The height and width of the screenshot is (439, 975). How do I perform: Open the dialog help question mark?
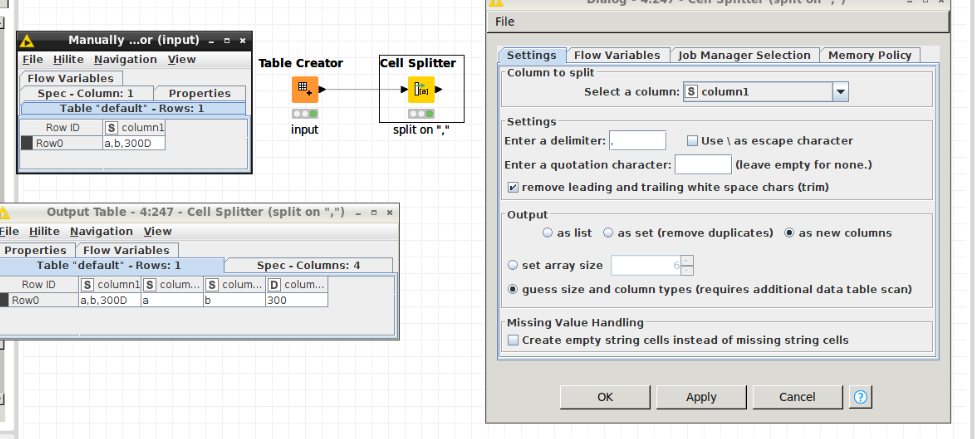tap(861, 397)
